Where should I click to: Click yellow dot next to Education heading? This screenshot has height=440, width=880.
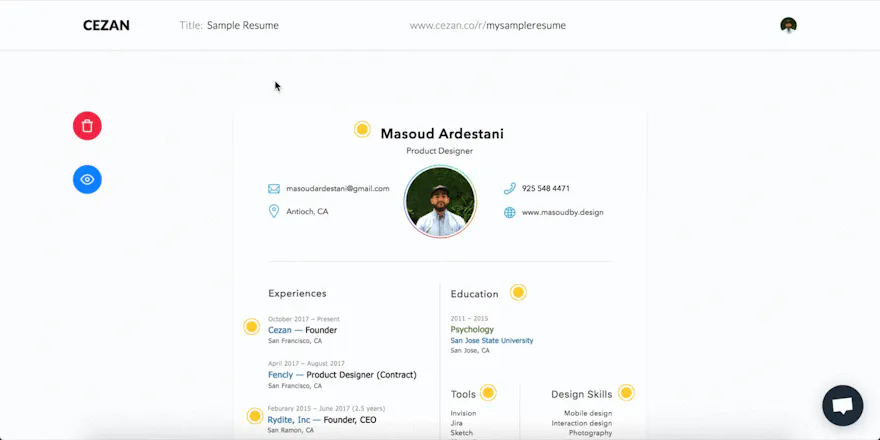point(518,292)
